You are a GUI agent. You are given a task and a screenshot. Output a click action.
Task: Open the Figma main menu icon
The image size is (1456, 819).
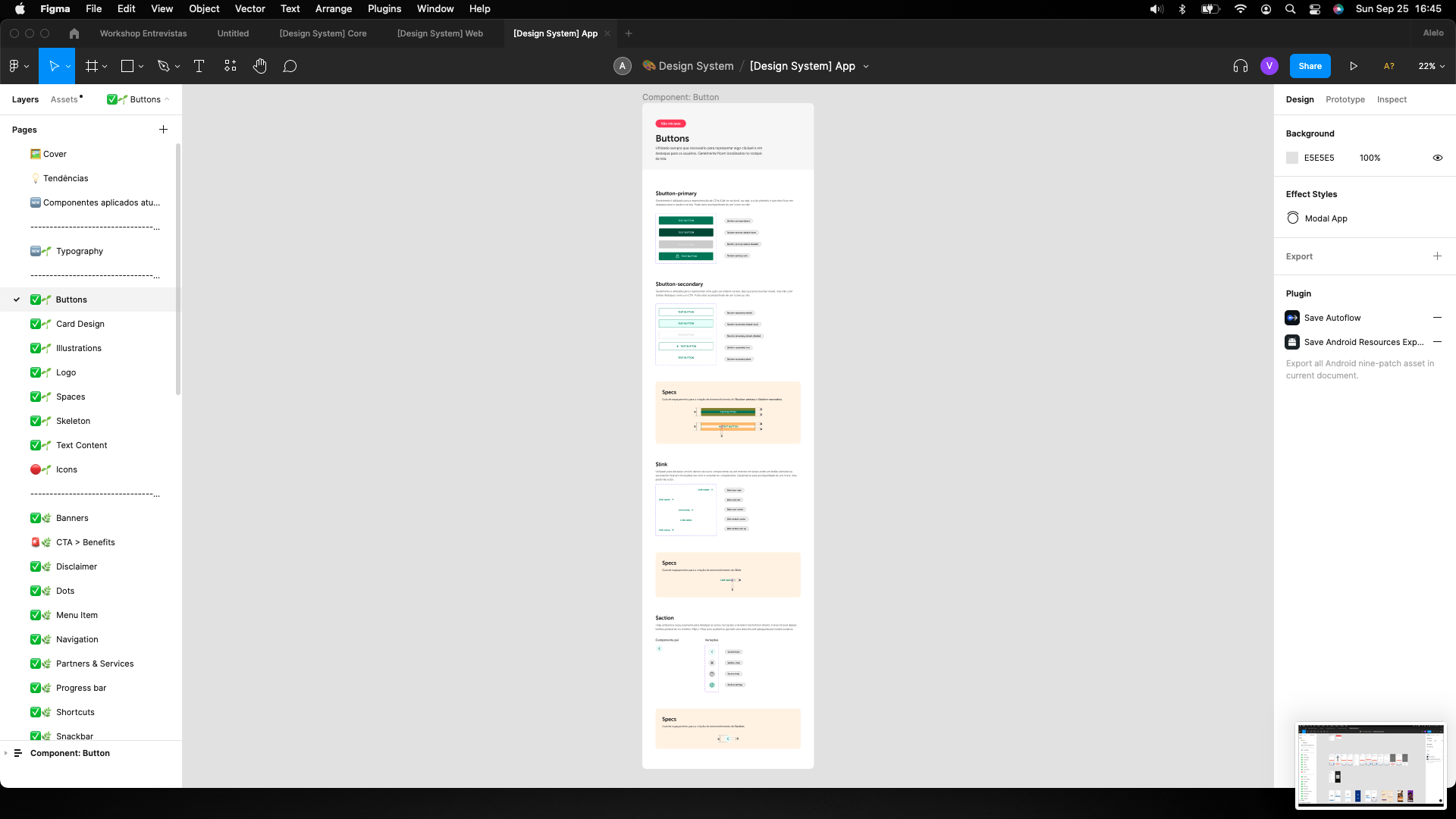click(14, 66)
